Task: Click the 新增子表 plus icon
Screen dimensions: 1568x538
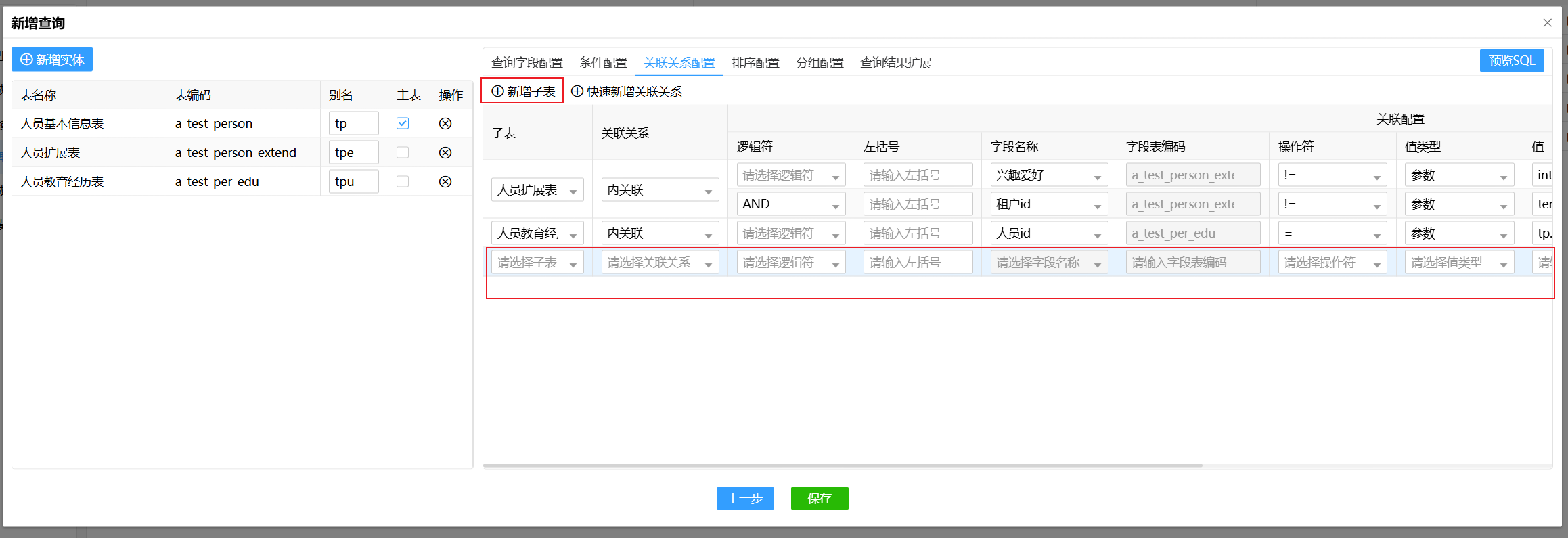Action: (x=498, y=91)
